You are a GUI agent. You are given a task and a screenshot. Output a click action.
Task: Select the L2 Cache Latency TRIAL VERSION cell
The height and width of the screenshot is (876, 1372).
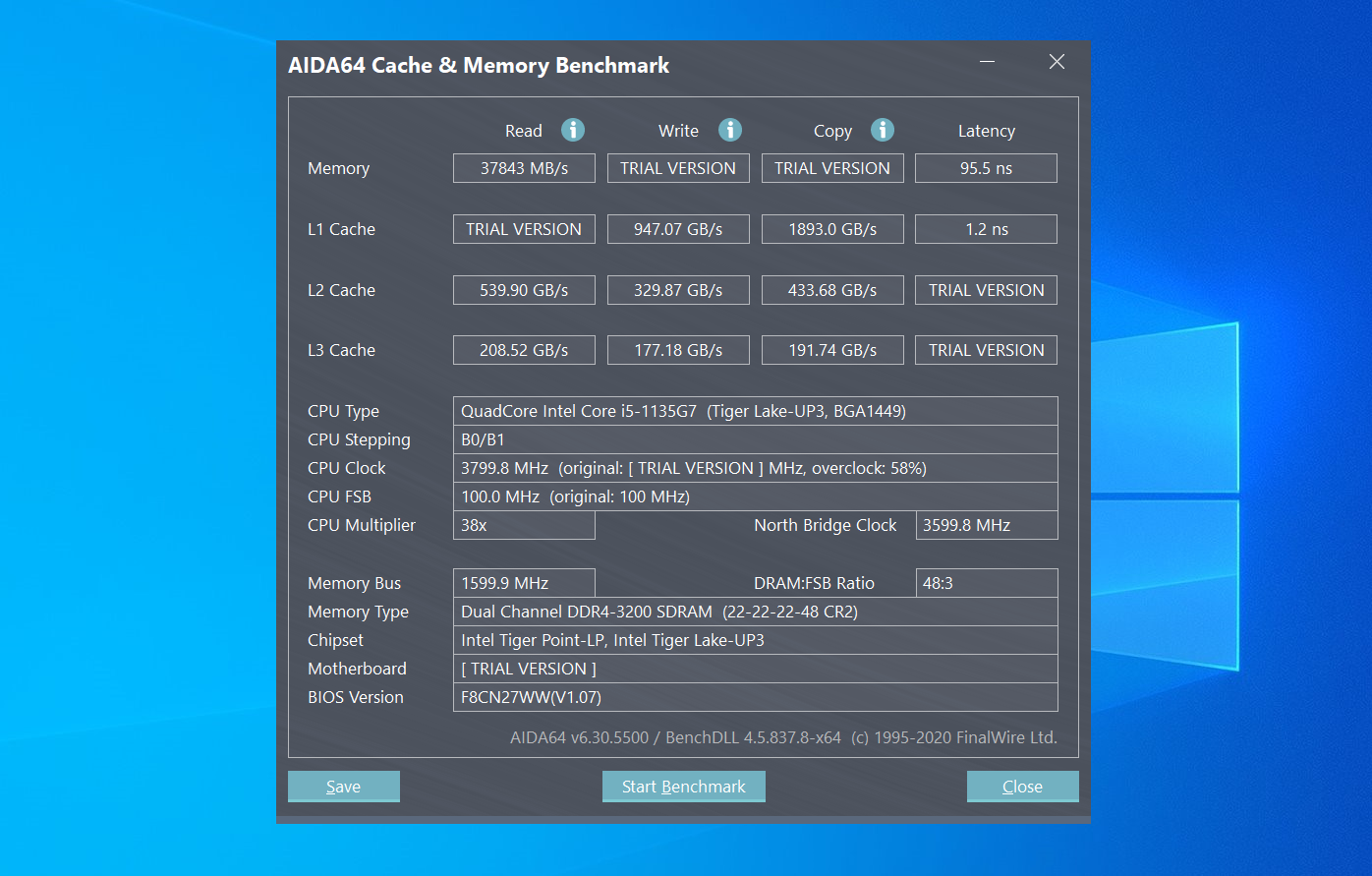[x=986, y=290]
